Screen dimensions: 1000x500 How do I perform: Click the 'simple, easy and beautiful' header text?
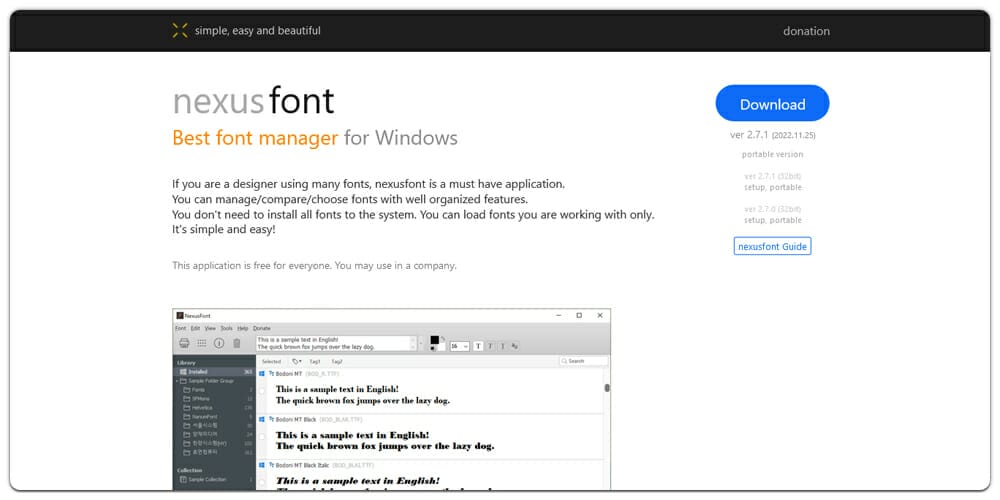point(258,31)
